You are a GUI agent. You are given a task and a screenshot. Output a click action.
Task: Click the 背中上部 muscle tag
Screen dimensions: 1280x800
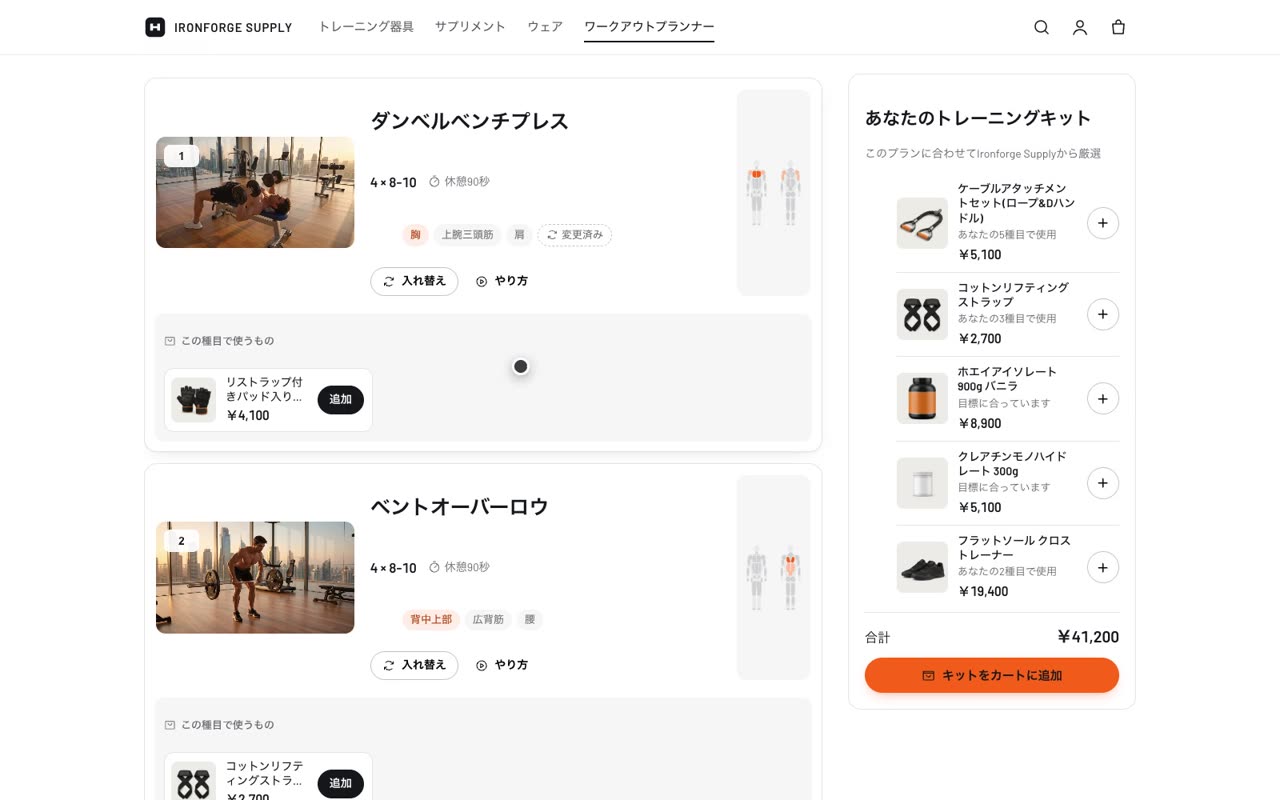[x=431, y=620]
